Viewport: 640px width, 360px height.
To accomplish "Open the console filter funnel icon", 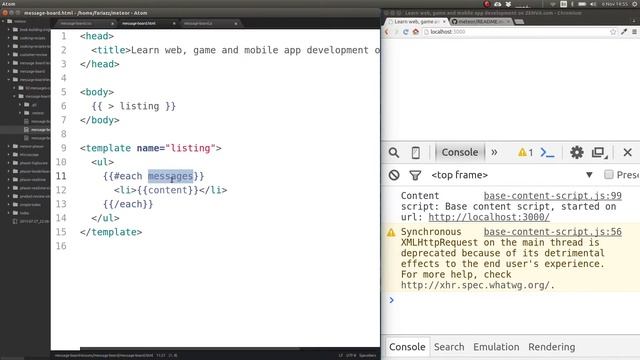I will (415, 176).
